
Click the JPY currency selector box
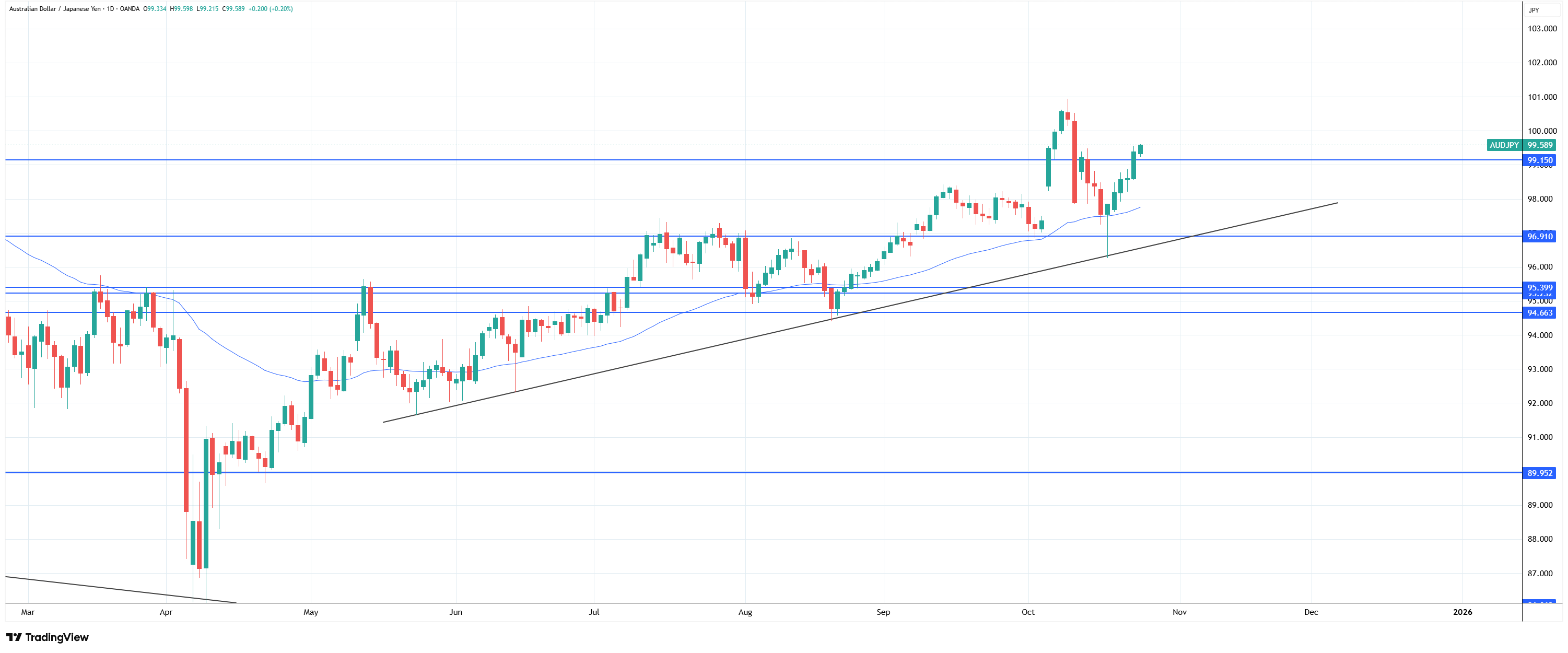click(x=1534, y=10)
